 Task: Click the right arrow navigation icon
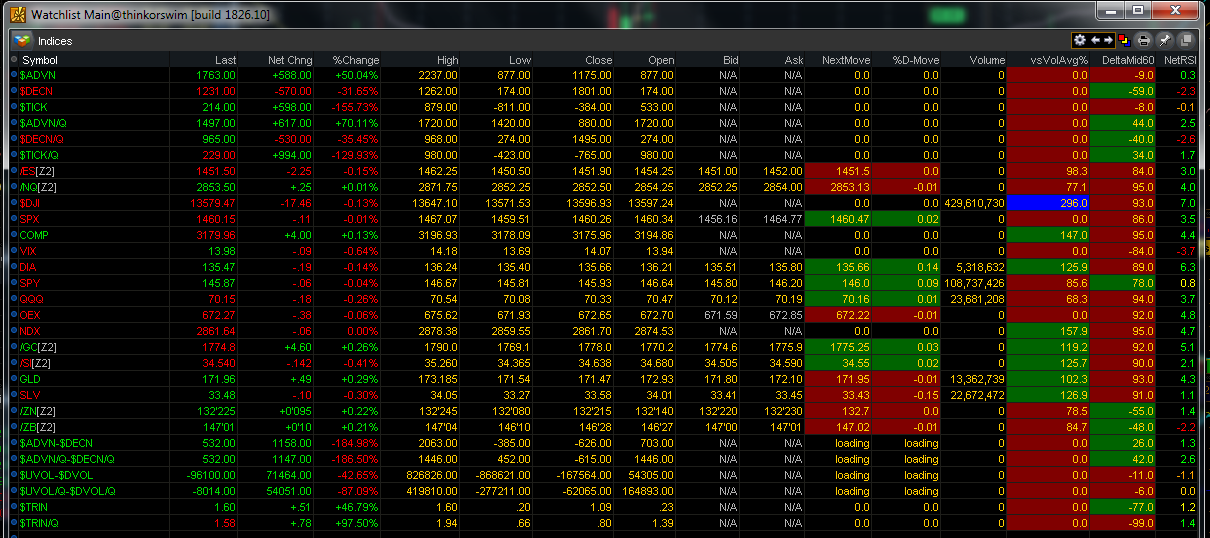point(1108,41)
